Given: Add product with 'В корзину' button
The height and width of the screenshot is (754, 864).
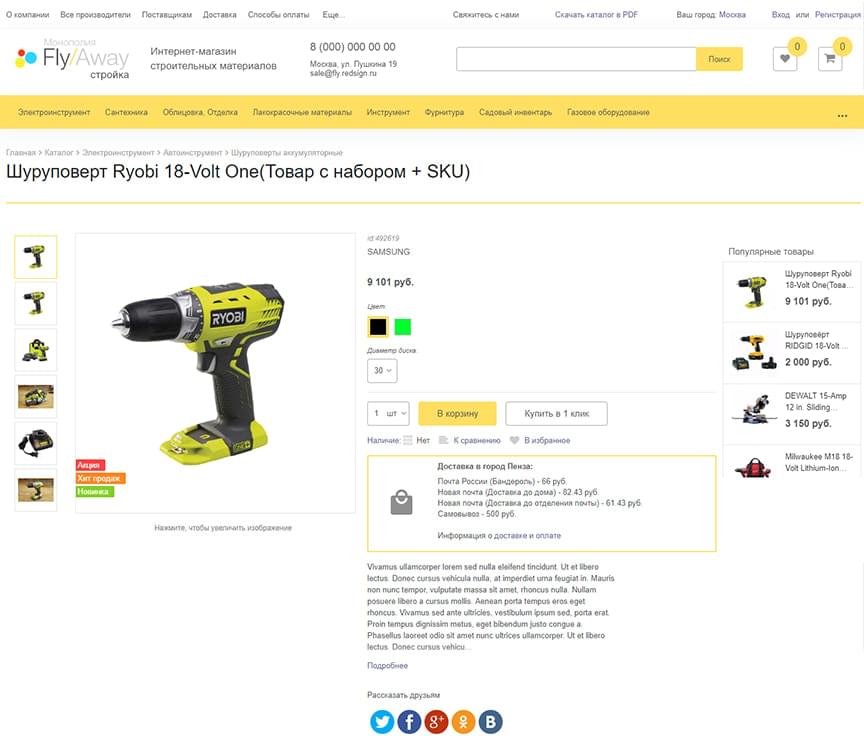Looking at the screenshot, I should tap(457, 413).
